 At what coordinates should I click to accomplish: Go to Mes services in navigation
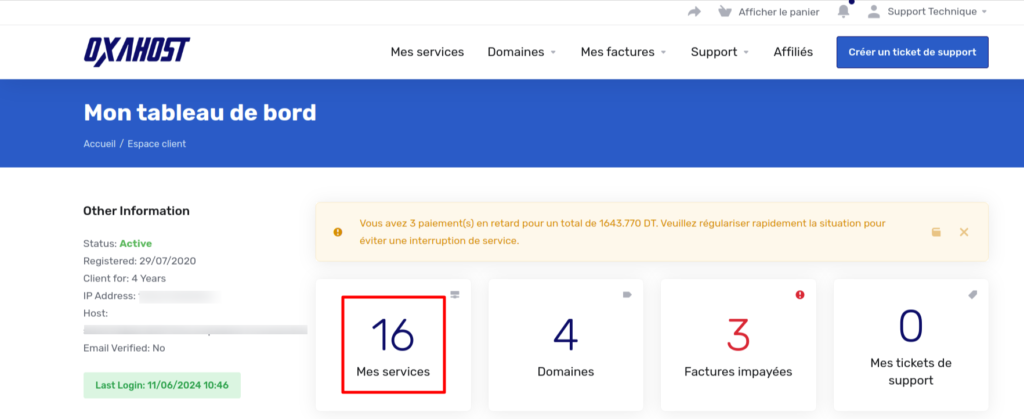(427, 52)
